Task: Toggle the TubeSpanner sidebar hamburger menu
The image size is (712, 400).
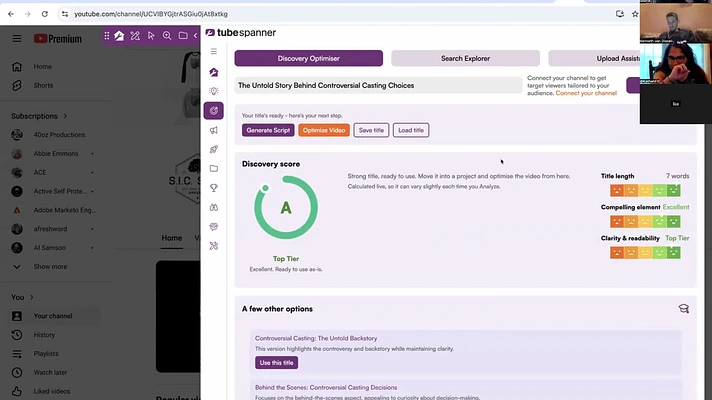Action: point(214,52)
